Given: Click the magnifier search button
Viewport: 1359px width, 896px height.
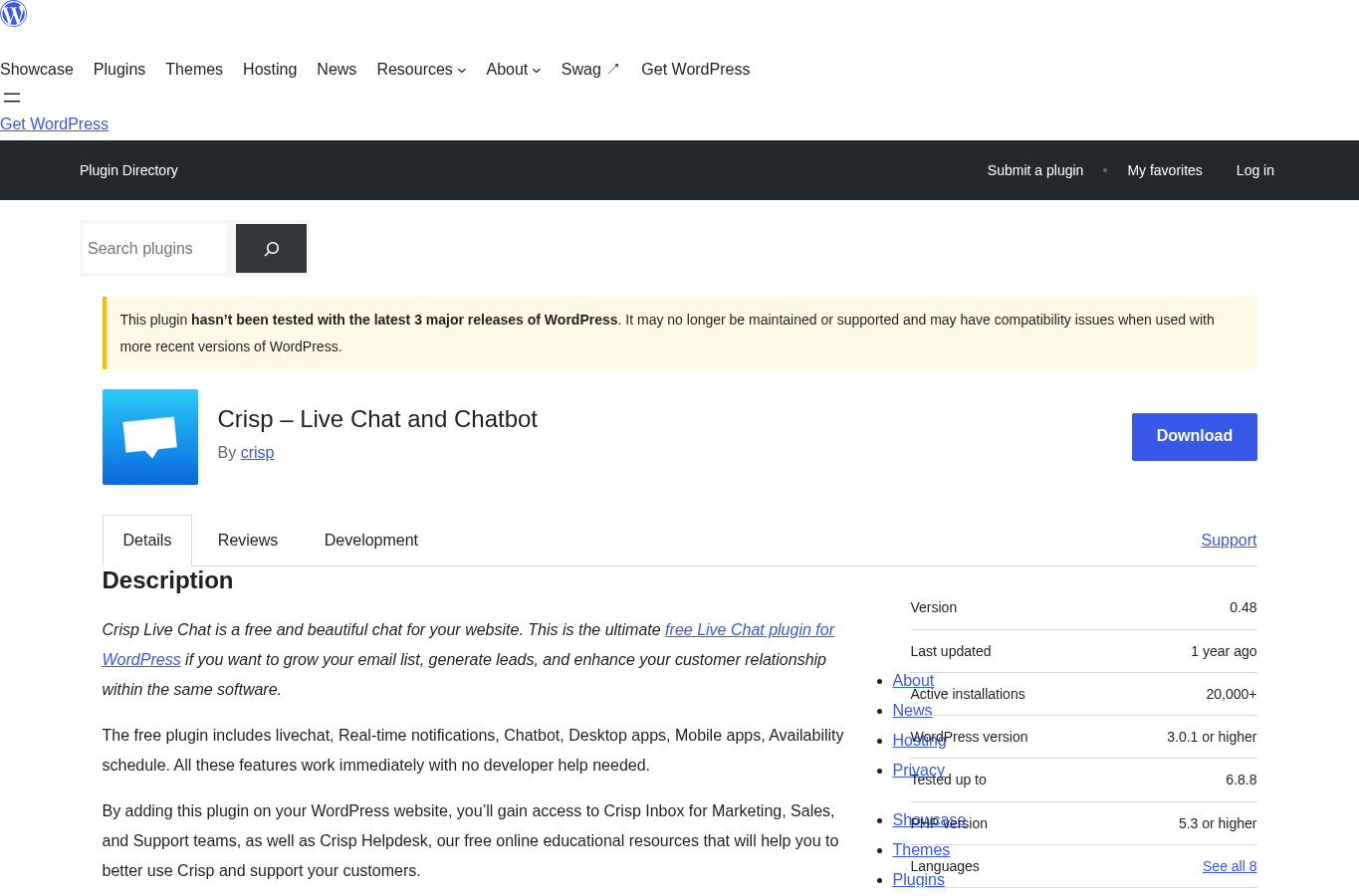Looking at the screenshot, I should (x=271, y=249).
